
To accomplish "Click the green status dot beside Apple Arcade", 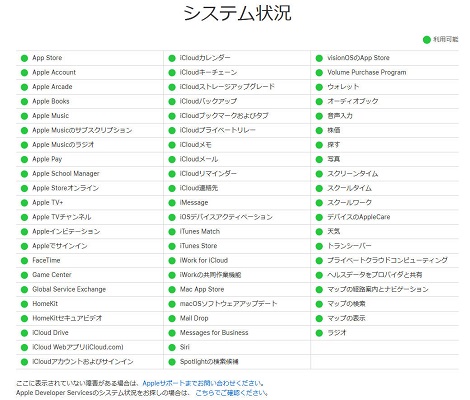I will [24, 87].
